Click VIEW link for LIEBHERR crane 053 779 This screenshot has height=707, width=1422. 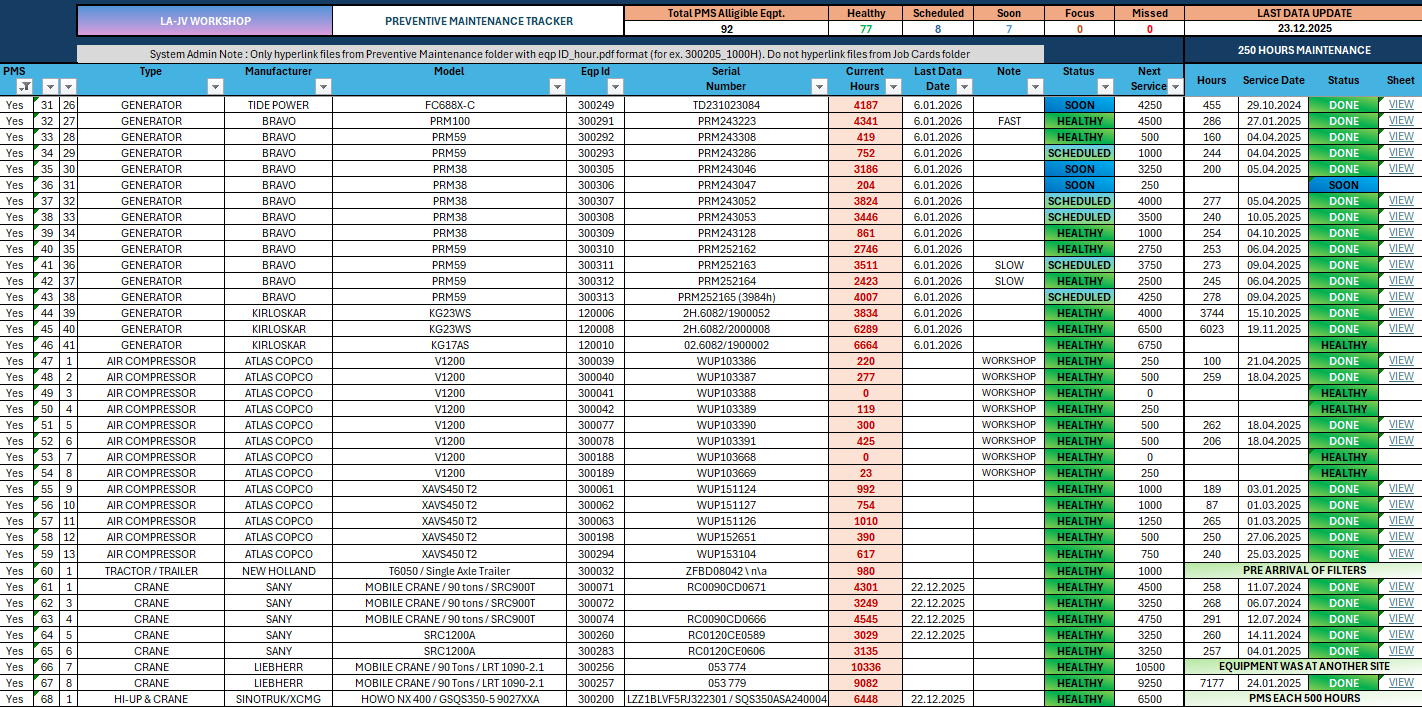(1400, 683)
